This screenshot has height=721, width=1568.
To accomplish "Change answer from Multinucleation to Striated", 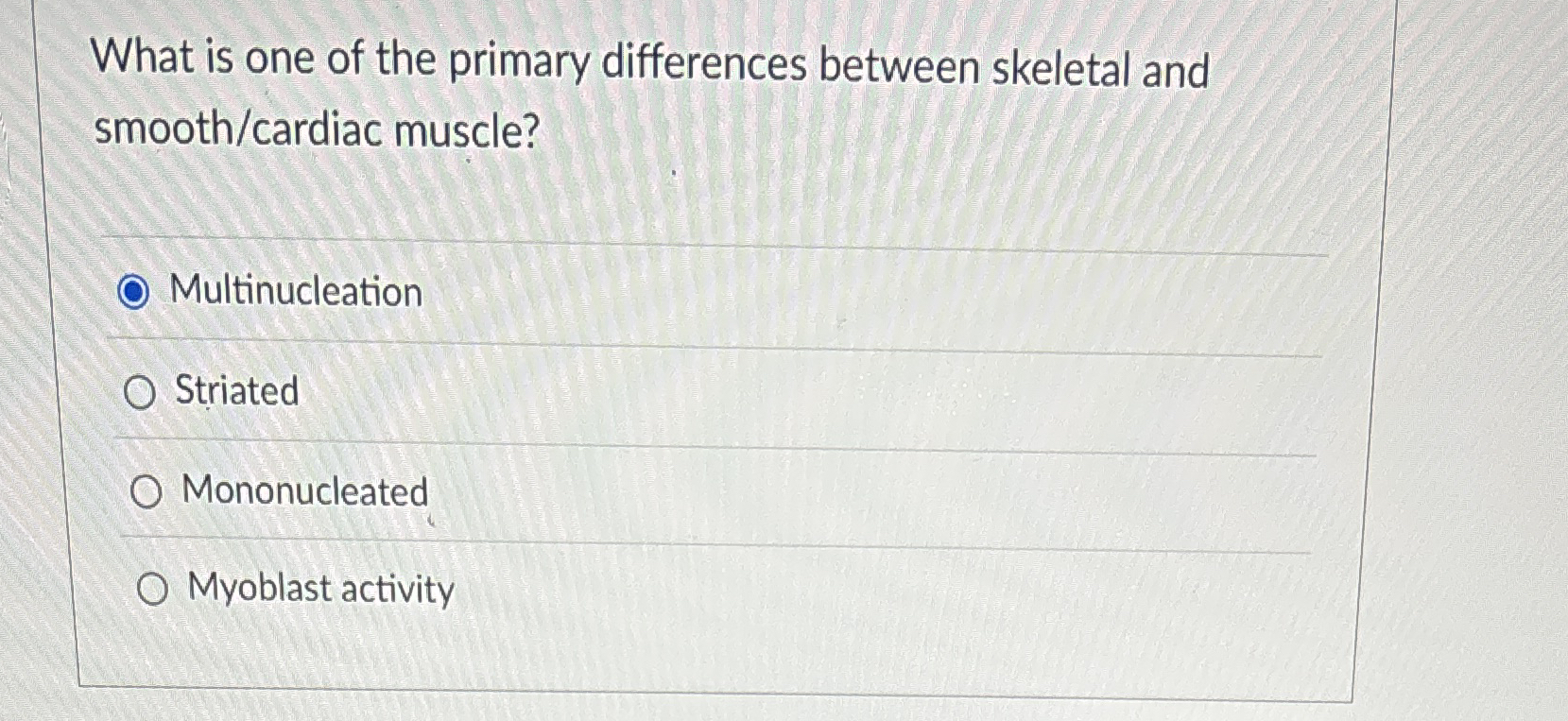I will pyautogui.click(x=143, y=393).
